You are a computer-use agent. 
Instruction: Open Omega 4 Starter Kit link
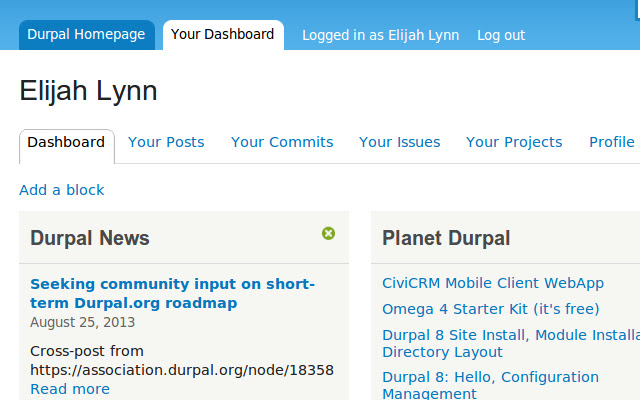tap(491, 309)
